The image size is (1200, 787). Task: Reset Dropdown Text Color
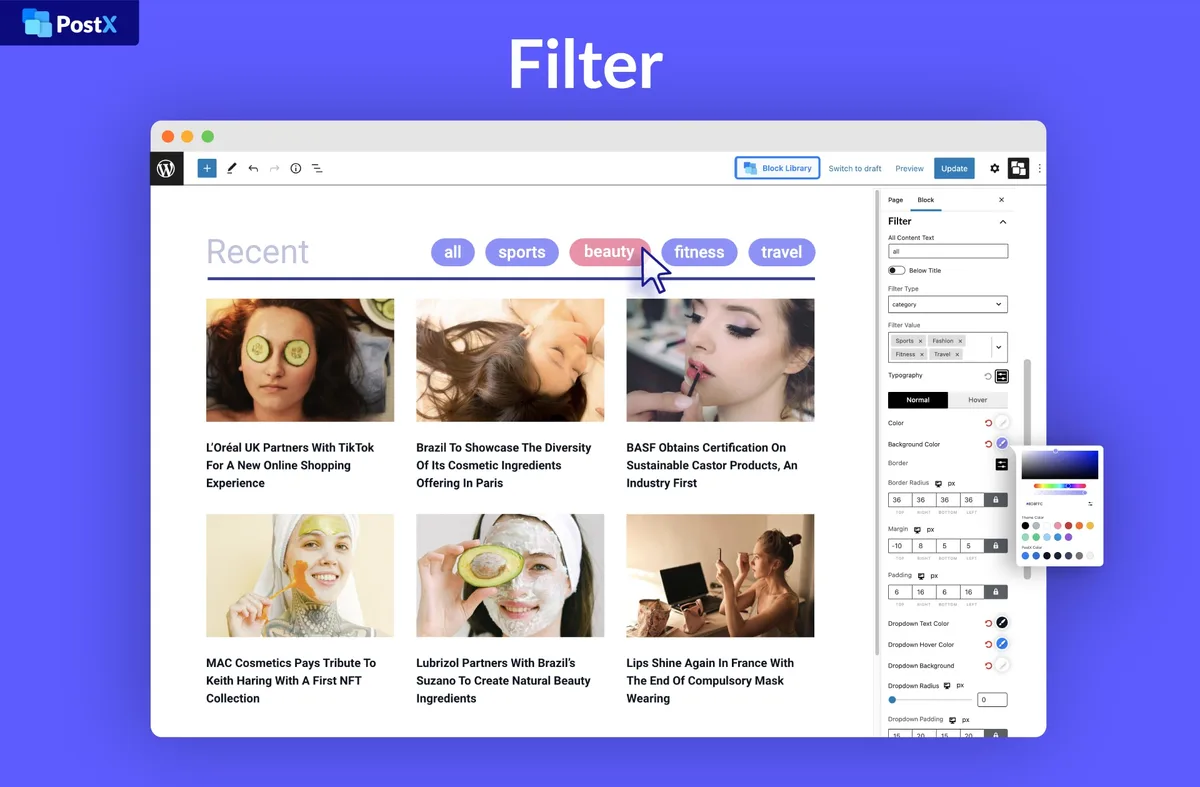pyautogui.click(x=988, y=623)
